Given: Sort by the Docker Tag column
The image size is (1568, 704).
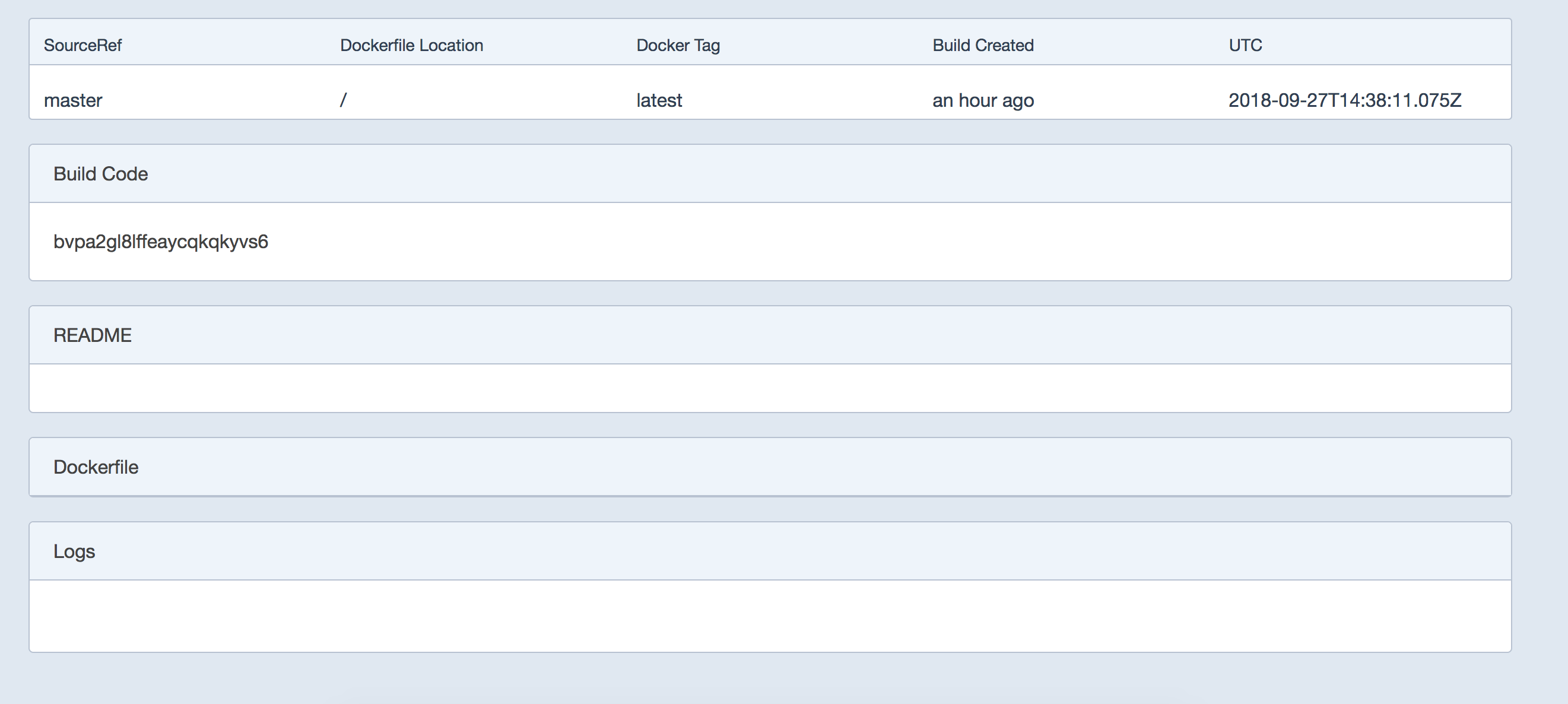Looking at the screenshot, I should pyautogui.click(x=678, y=45).
